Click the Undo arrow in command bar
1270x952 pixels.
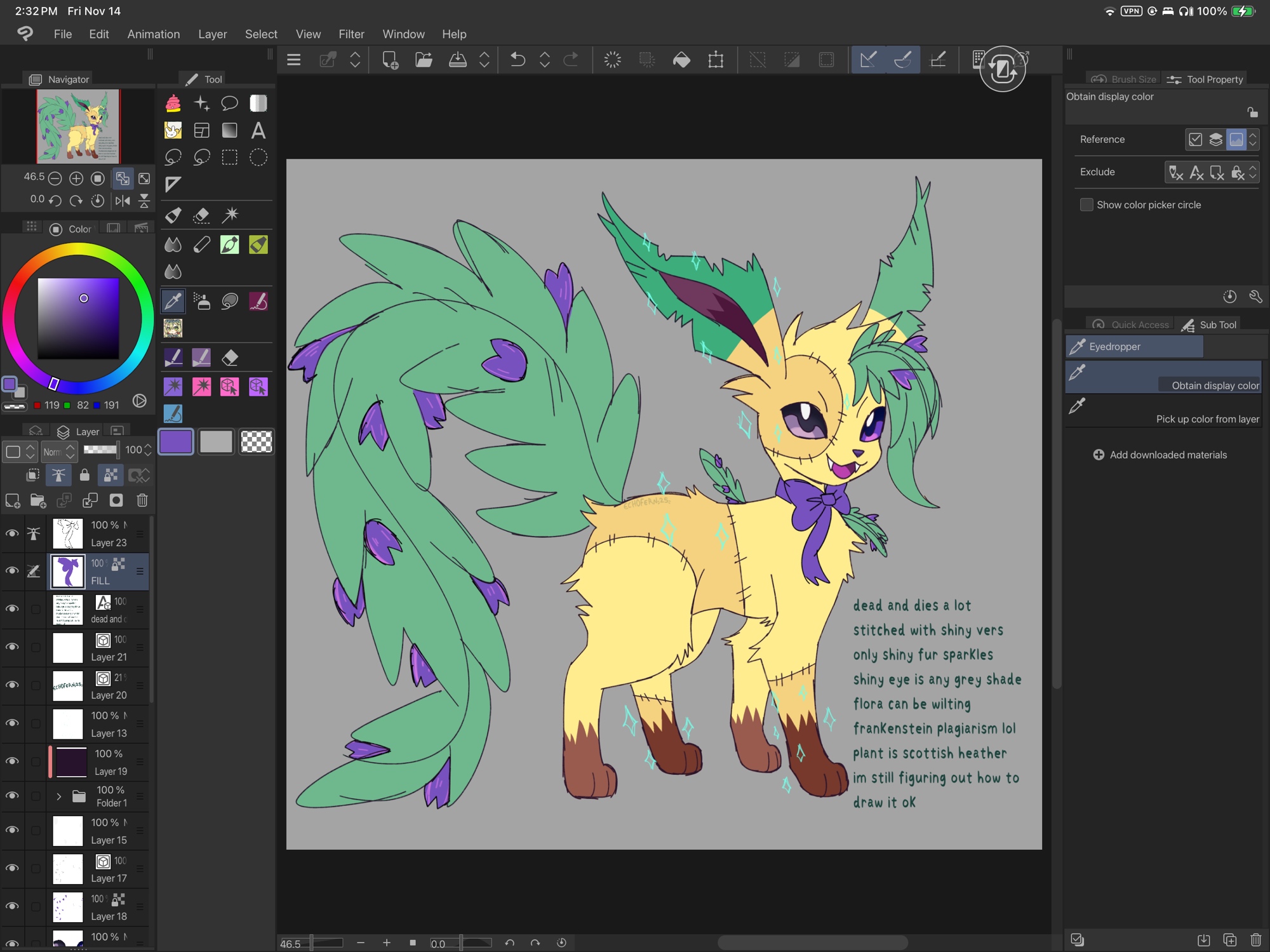click(518, 60)
